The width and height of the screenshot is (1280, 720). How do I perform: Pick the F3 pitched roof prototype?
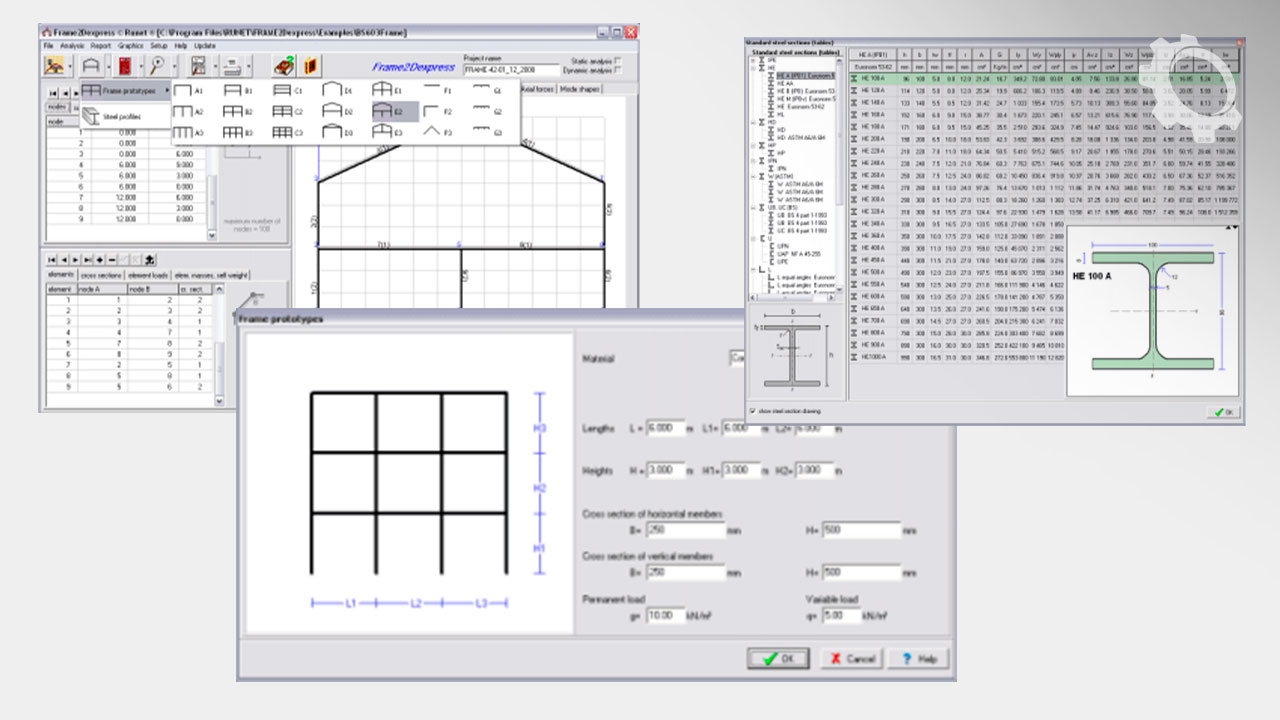432,132
